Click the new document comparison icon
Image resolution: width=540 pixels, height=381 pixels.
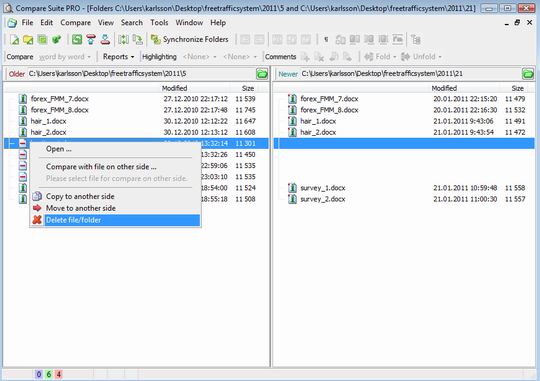(x=14, y=40)
